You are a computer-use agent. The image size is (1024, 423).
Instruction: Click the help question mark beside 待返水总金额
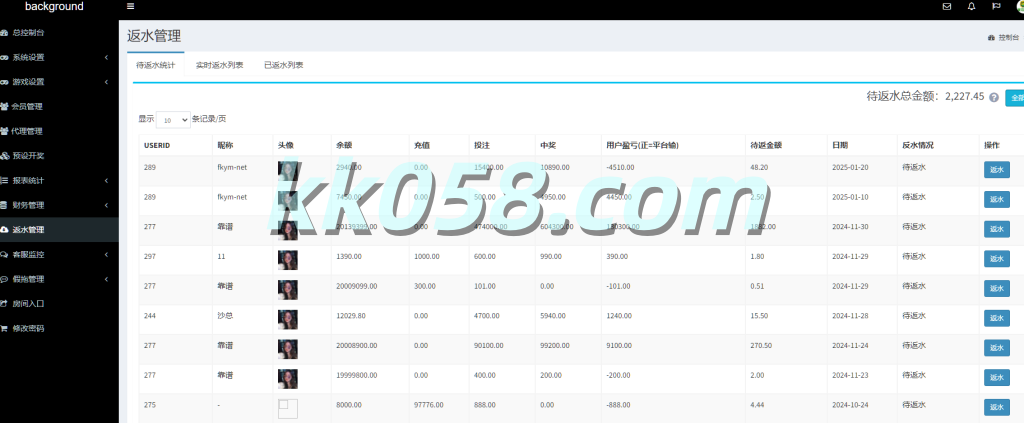[994, 97]
